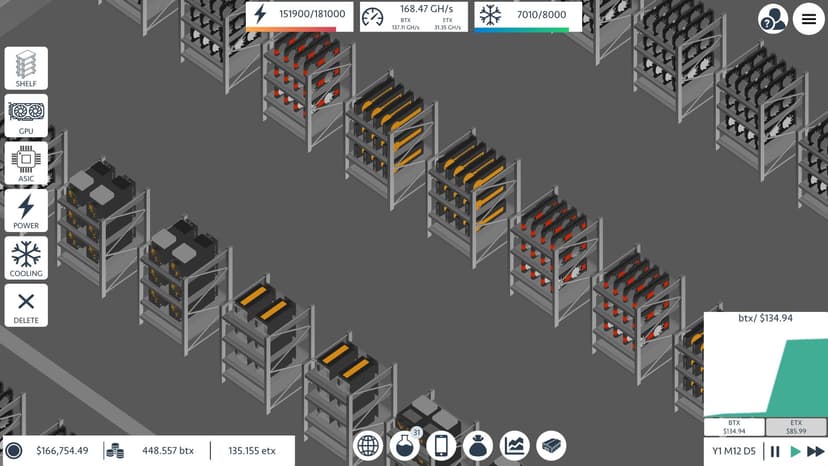Fast-forward the game speed
The width and height of the screenshot is (828, 466).
tap(816, 452)
